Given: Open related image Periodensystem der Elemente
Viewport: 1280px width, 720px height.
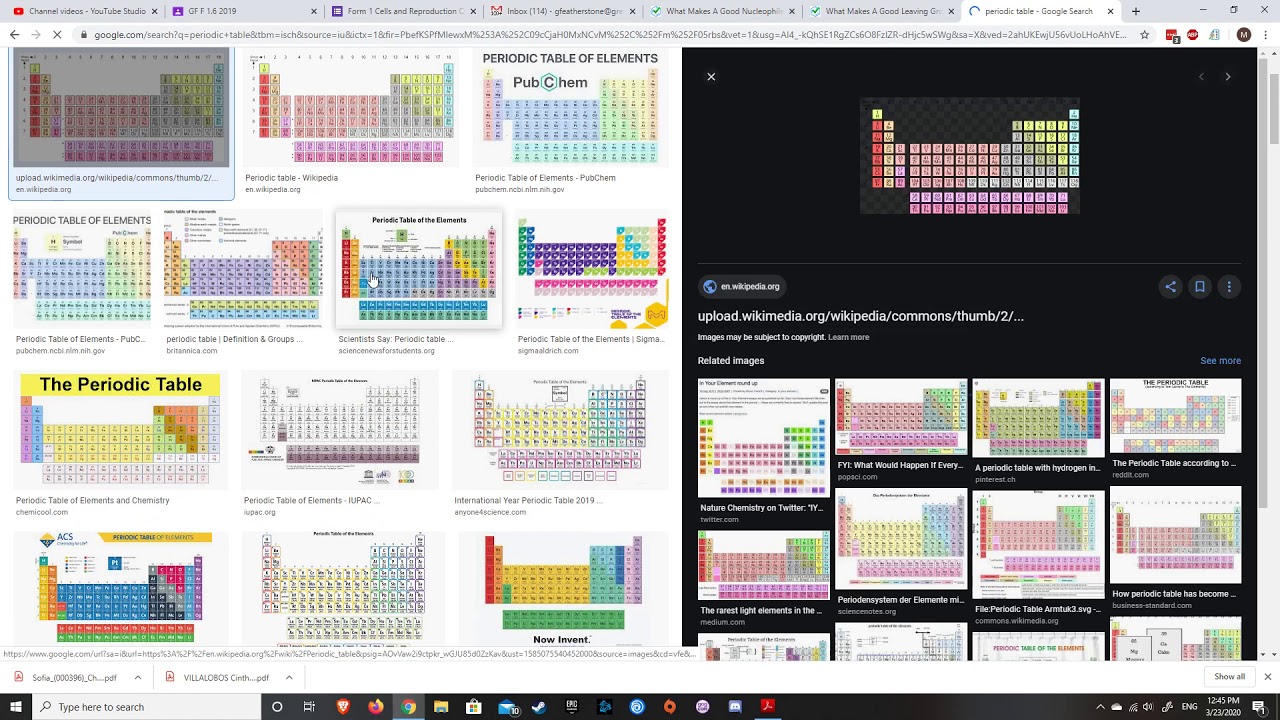Looking at the screenshot, I should tap(901, 552).
